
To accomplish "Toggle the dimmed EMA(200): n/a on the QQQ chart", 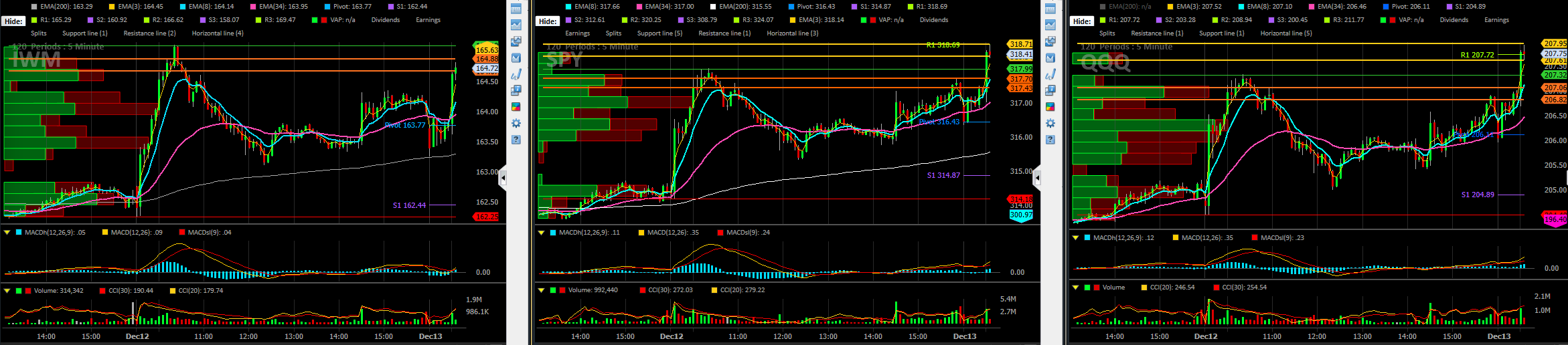I will [1125, 7].
